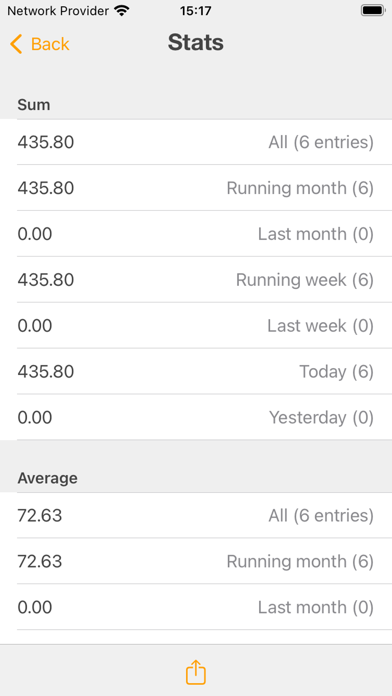Viewport: 392px width, 696px height.
Task: Tap the Sum section header
Action: tap(34, 105)
